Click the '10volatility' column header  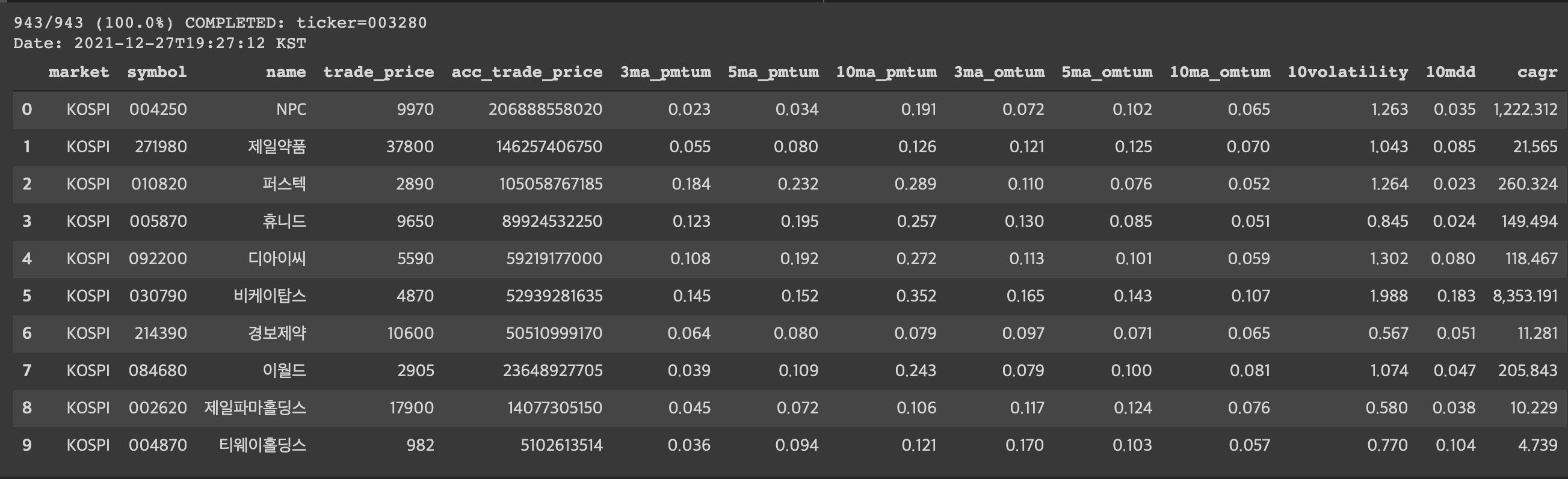[x=1348, y=72]
